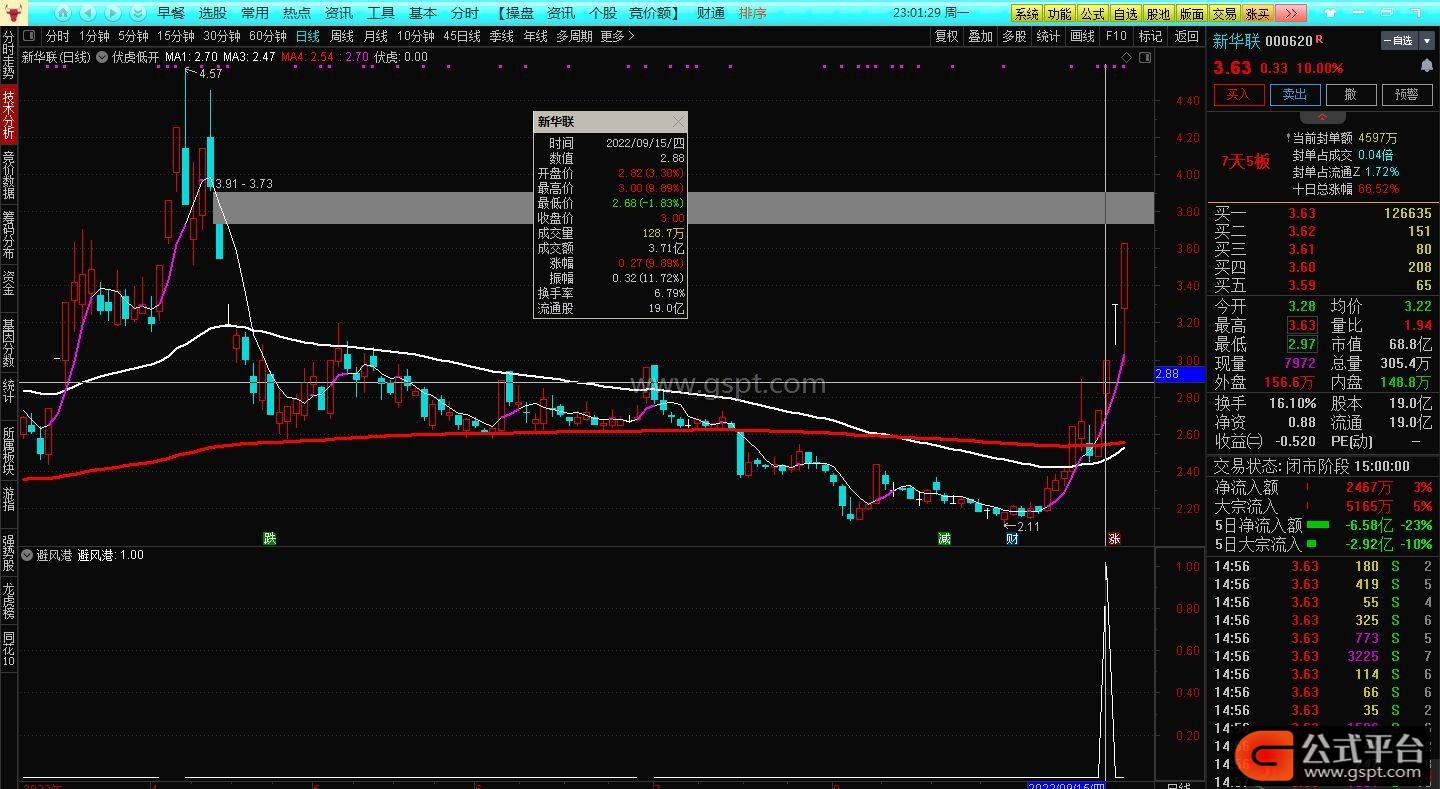Open the 早餐 menu
The width and height of the screenshot is (1440, 789).
tap(171, 13)
